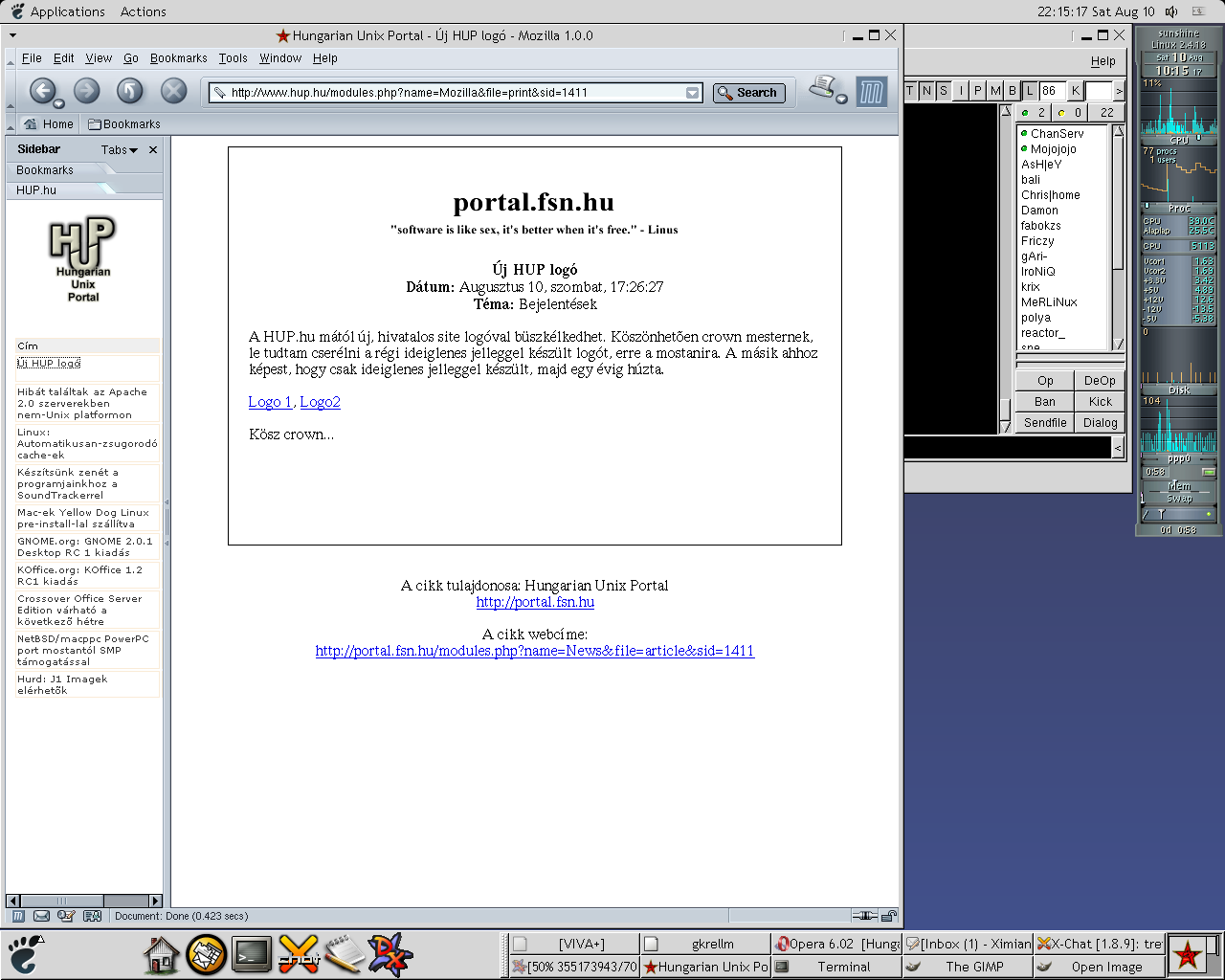Click the X-Chat userlist vertical scrollbar
1225x980 pixels.
1117,238
